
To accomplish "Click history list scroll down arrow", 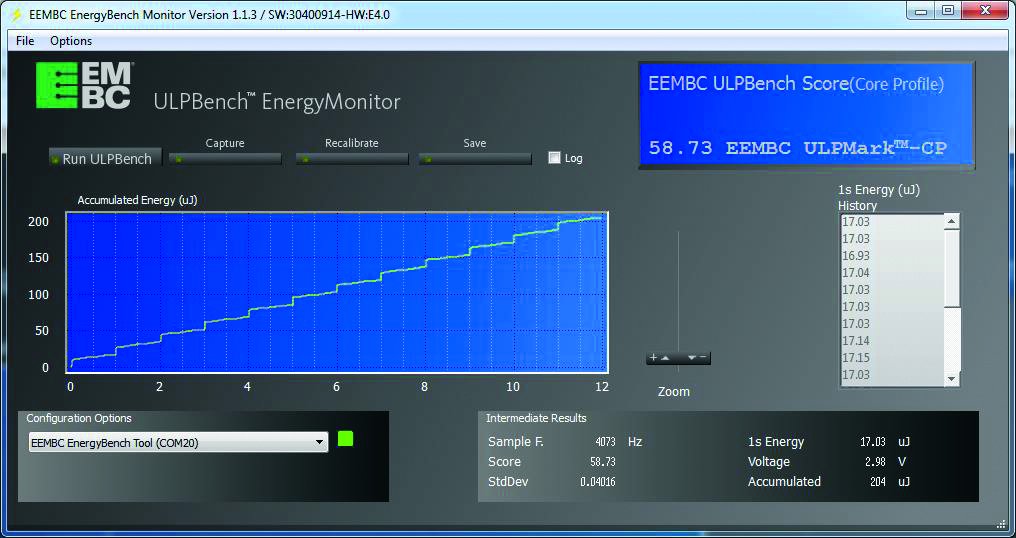I will coord(951,379).
